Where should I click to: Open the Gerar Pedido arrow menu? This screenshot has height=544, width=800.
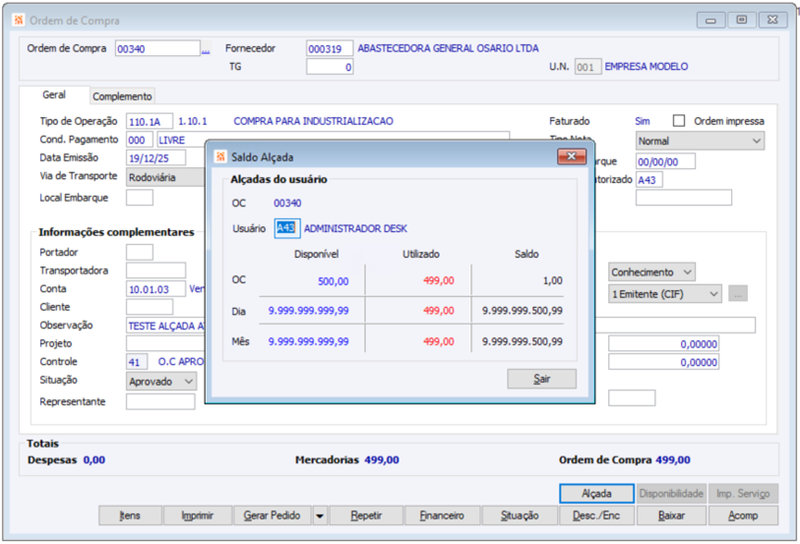point(319,515)
